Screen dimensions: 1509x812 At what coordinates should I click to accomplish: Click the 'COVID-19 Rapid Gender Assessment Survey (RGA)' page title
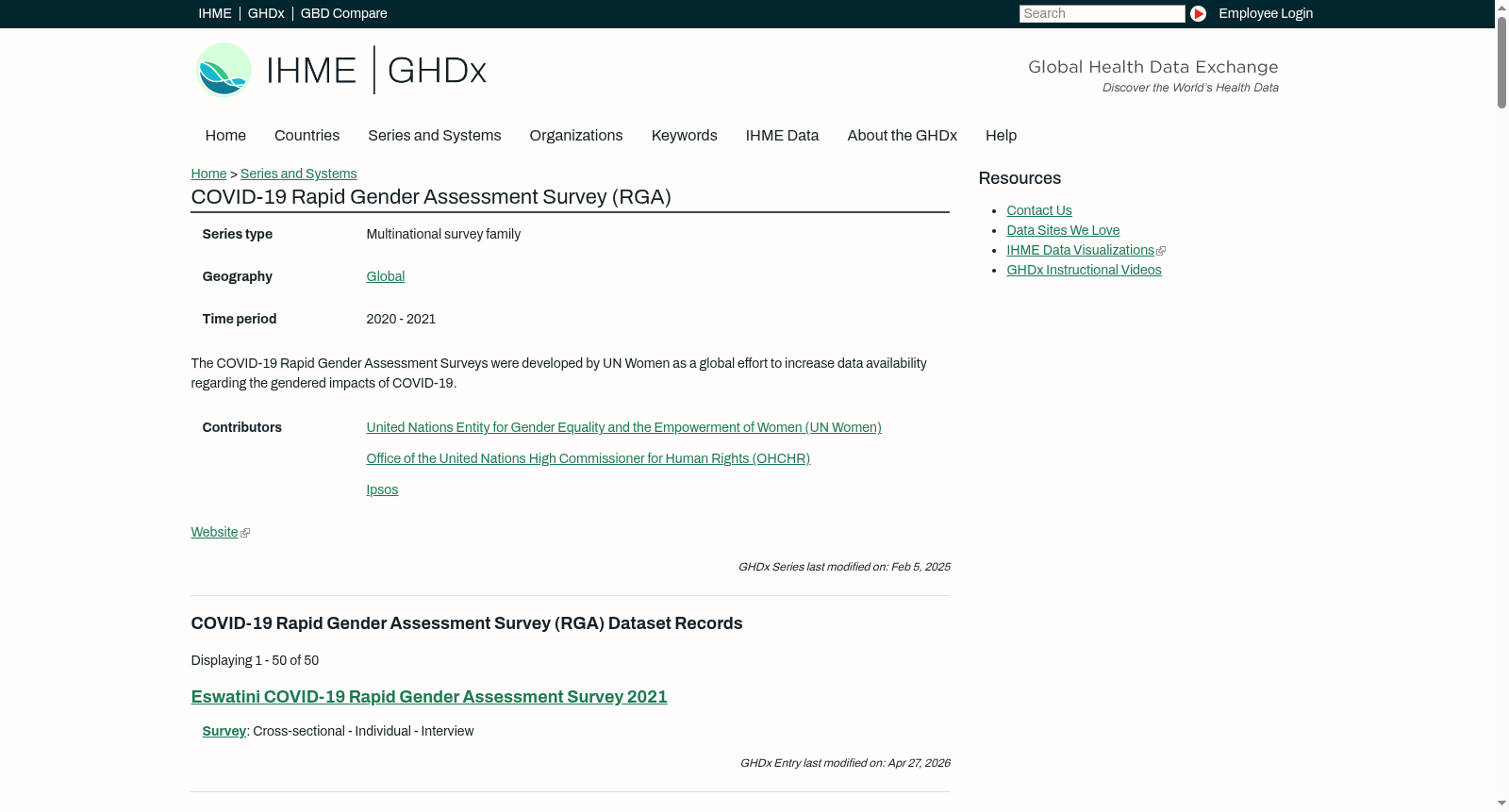point(431,197)
